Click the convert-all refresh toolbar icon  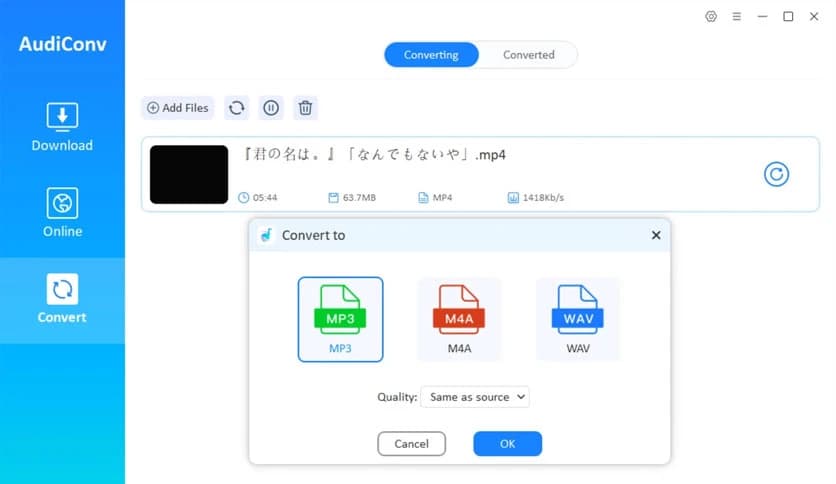click(237, 108)
